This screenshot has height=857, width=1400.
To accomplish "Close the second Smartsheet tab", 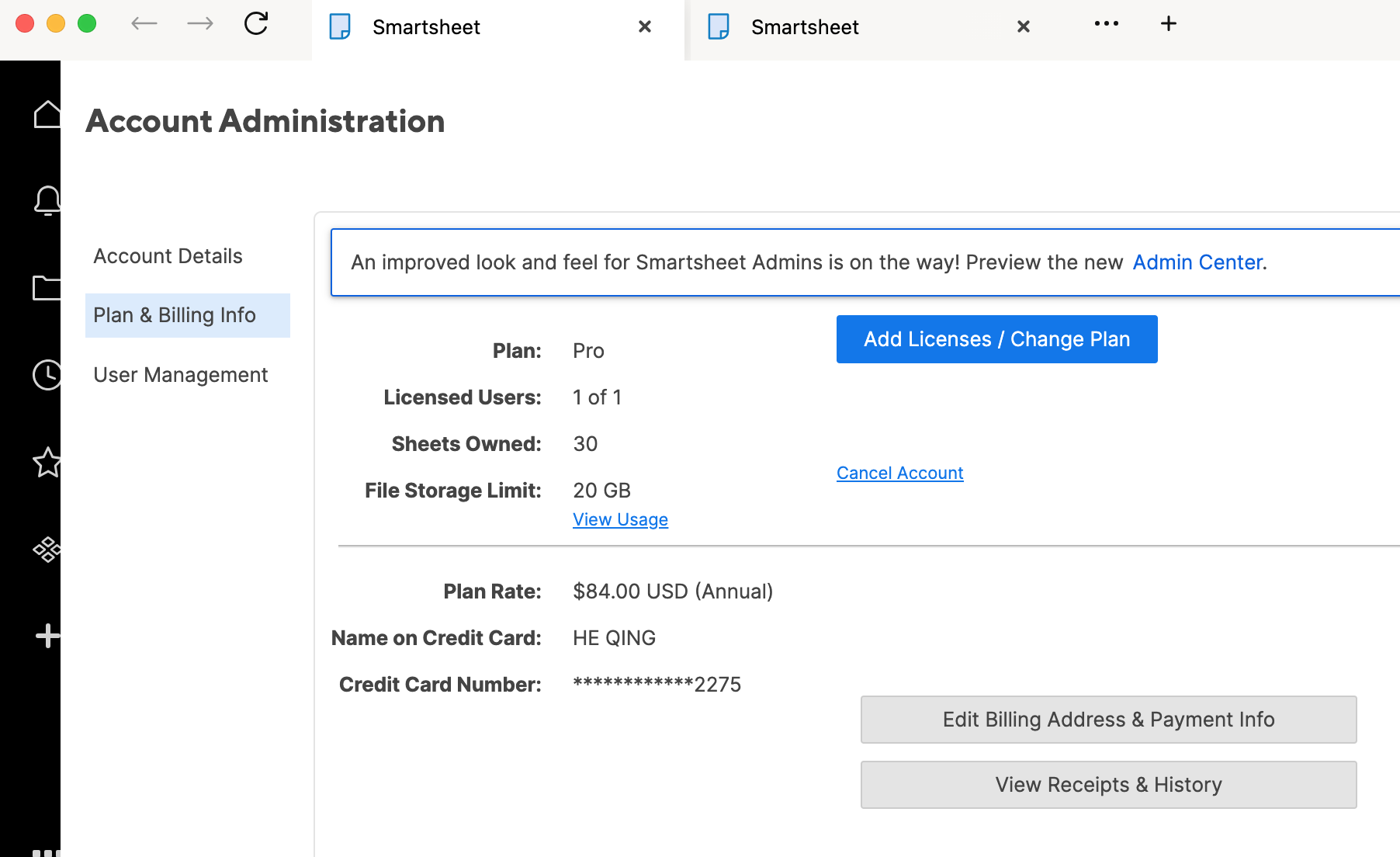I will [x=1024, y=26].
